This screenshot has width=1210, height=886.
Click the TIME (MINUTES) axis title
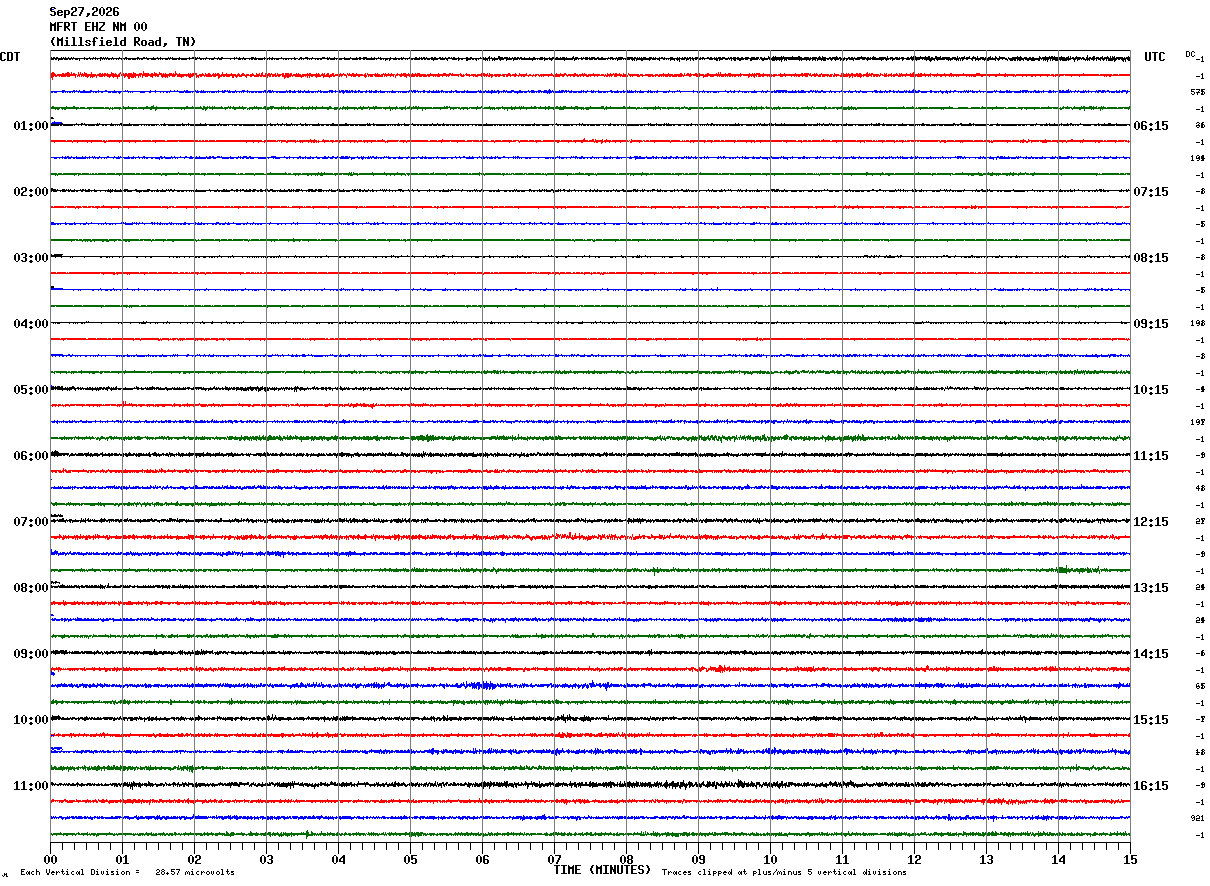pos(602,870)
